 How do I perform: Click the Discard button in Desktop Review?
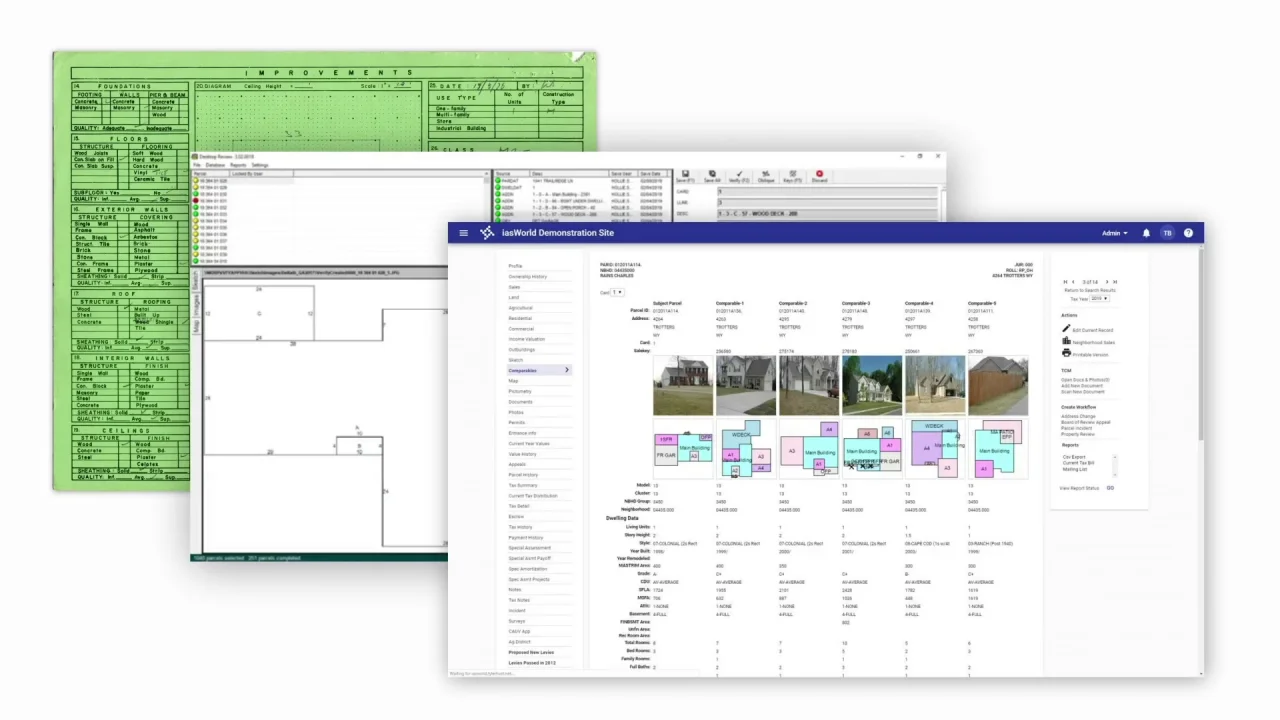819,176
